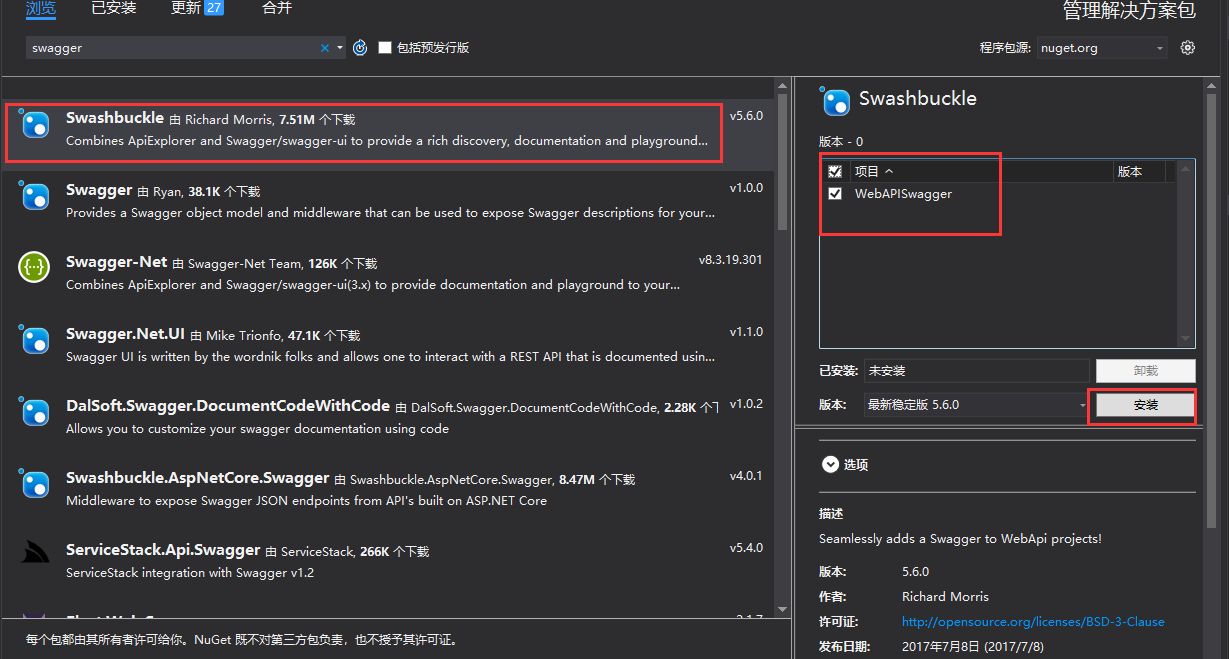
Task: Click the package list vertical scrollbar
Action: pyautogui.click(x=782, y=160)
